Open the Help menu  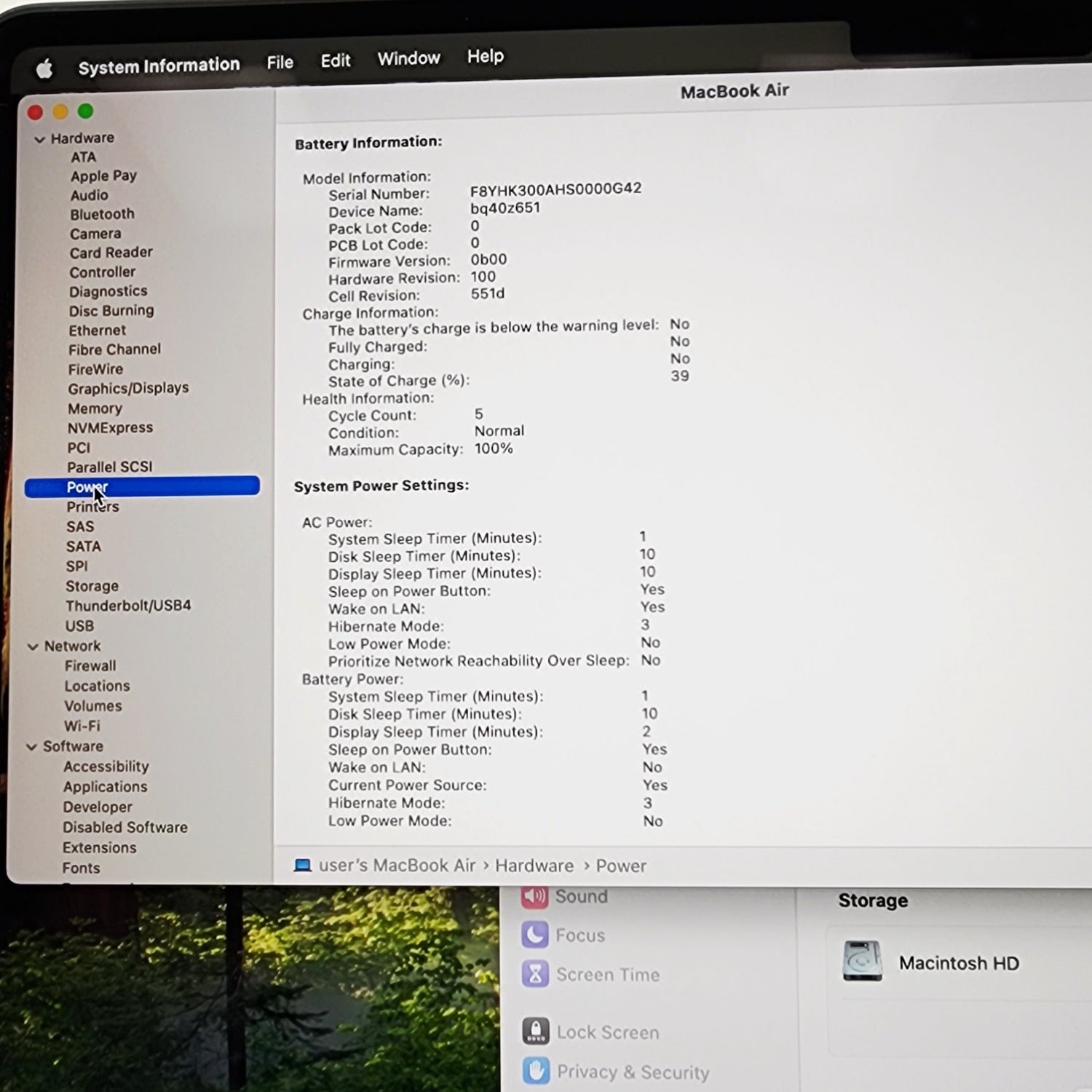point(485,56)
